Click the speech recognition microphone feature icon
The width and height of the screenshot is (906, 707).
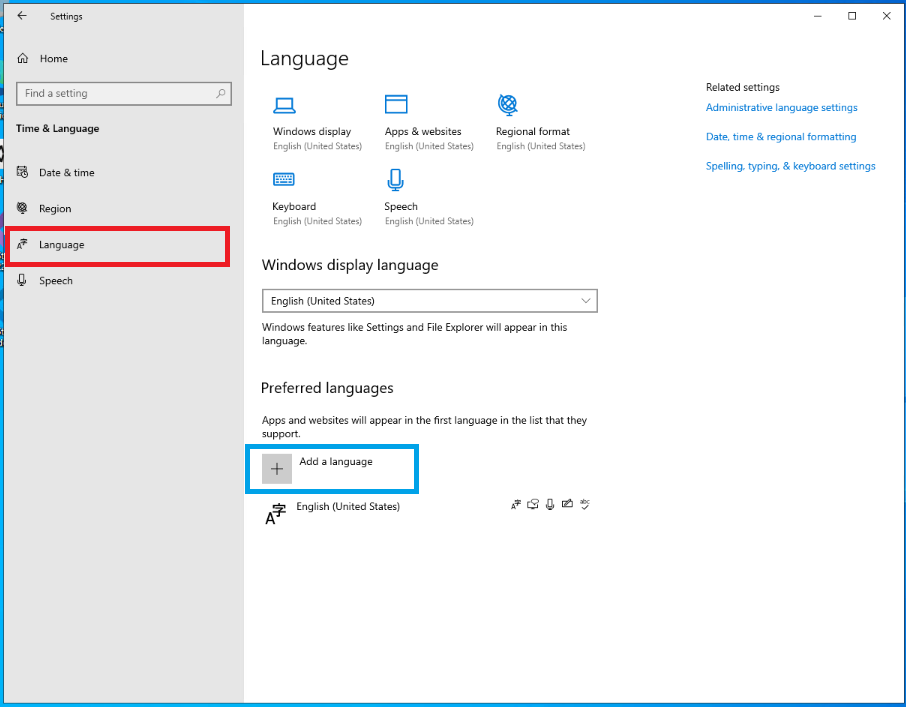click(550, 504)
